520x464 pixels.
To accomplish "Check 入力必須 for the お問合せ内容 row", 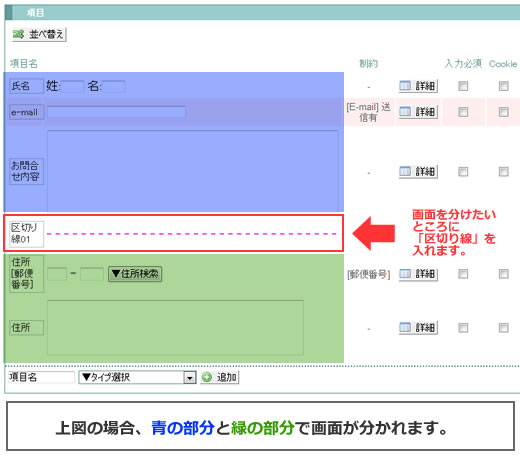I will point(463,172).
